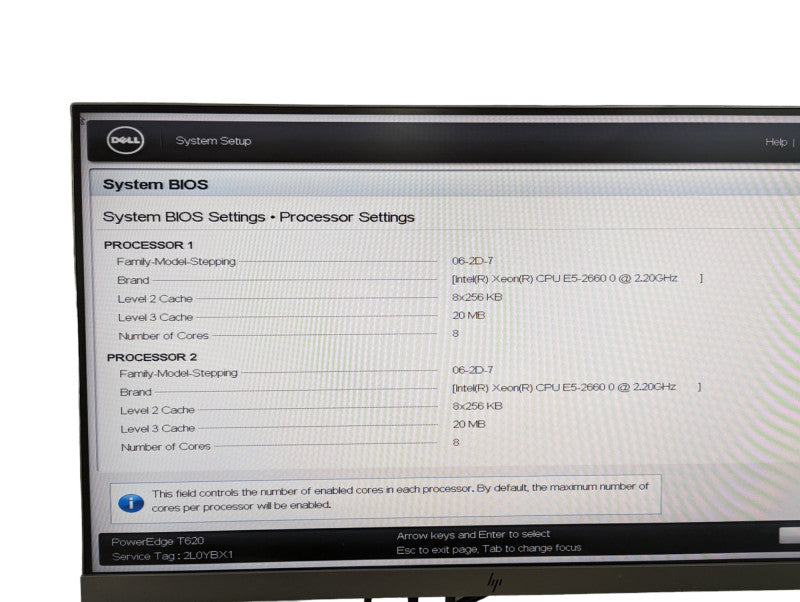Click Processor 2 Xeon E5-2660 brand field
The width and height of the screenshot is (800, 602).
577,387
